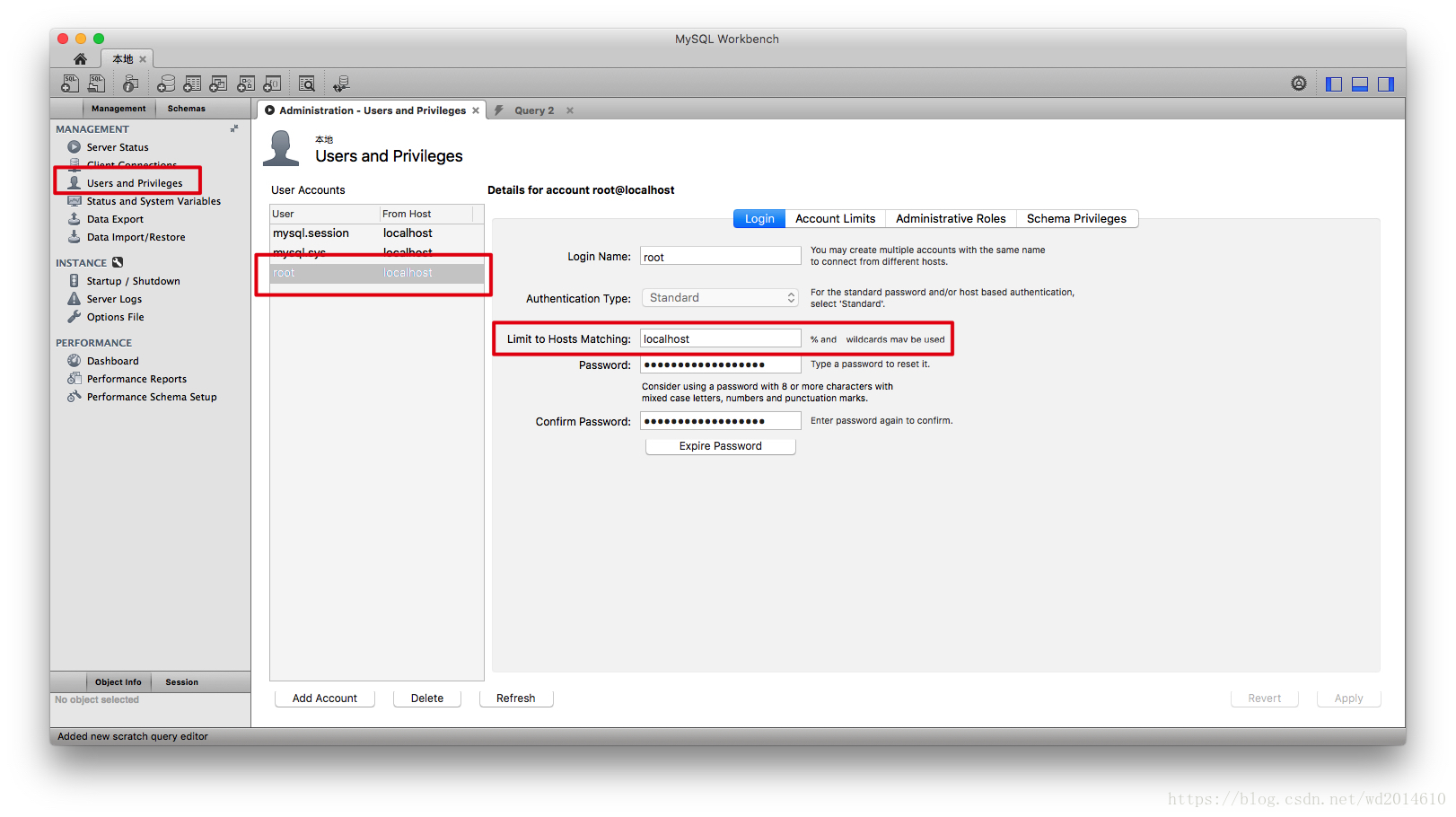The image size is (1456, 817).
Task: Create a new schema icon
Action: point(166,83)
